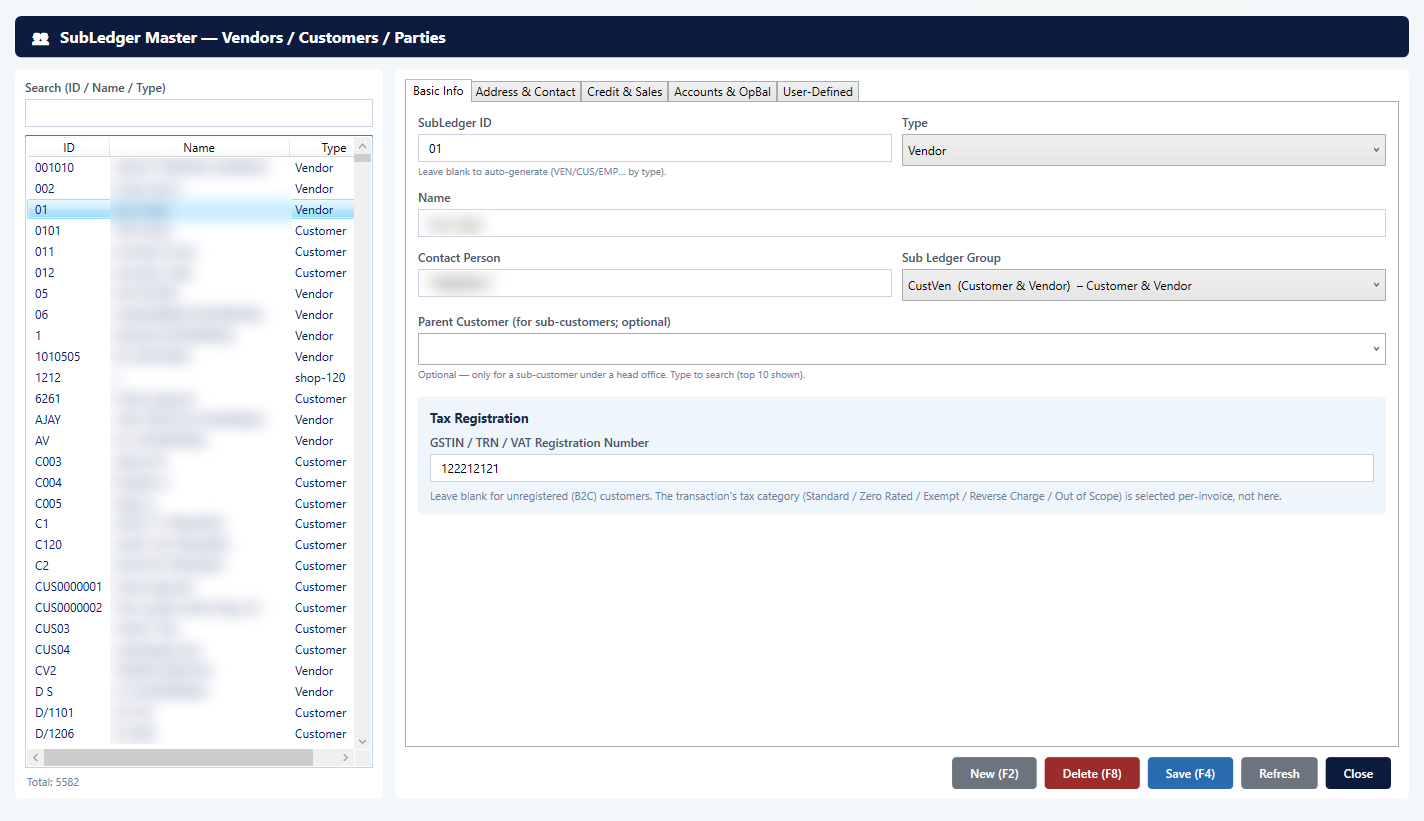The width and height of the screenshot is (1424, 821).
Task: Click the New (F2) button
Action: 994,773
